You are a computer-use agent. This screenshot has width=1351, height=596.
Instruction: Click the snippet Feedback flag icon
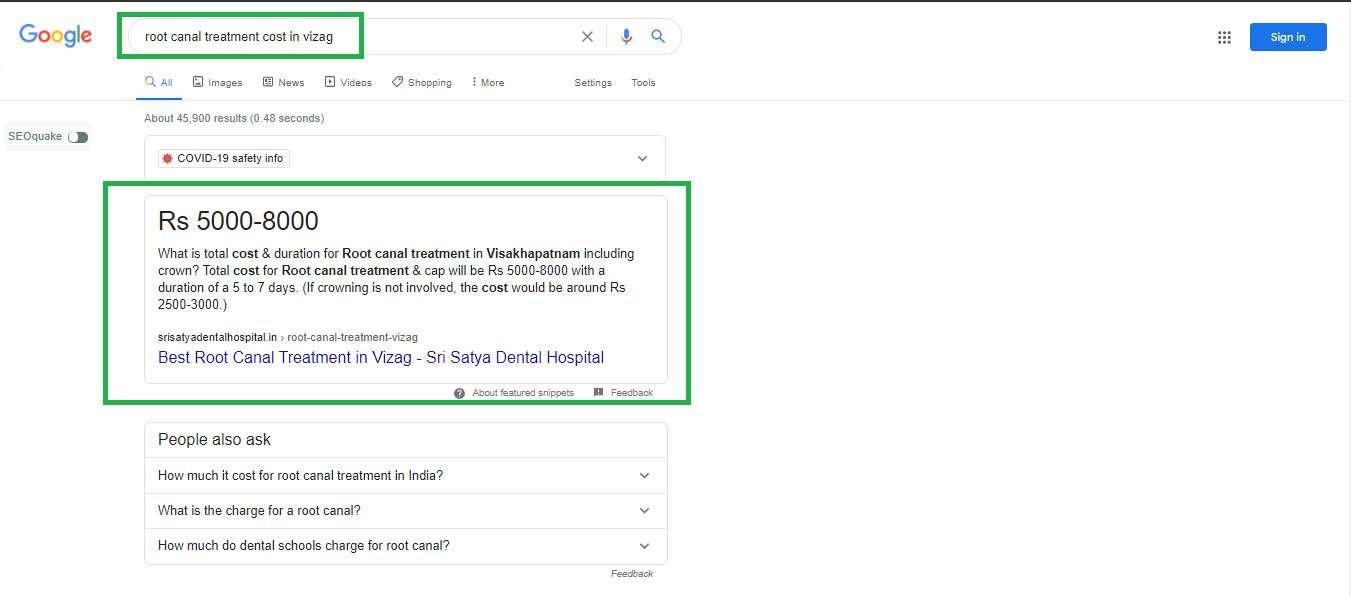(598, 393)
